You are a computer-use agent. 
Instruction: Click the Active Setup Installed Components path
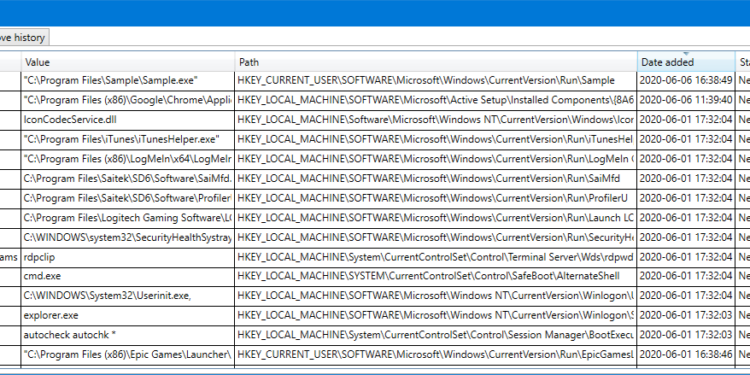(x=436, y=100)
